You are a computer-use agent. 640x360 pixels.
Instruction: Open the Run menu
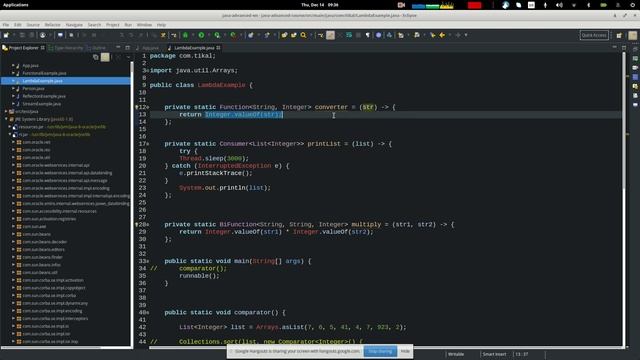tap(128, 25)
